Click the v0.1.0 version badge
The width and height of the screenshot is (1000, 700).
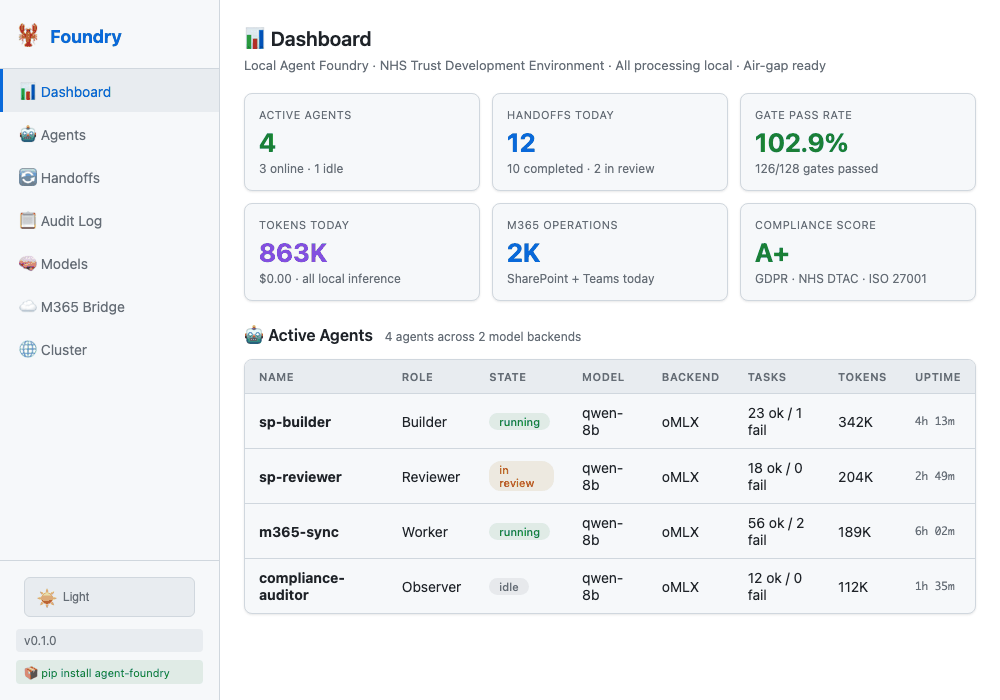tap(110, 640)
